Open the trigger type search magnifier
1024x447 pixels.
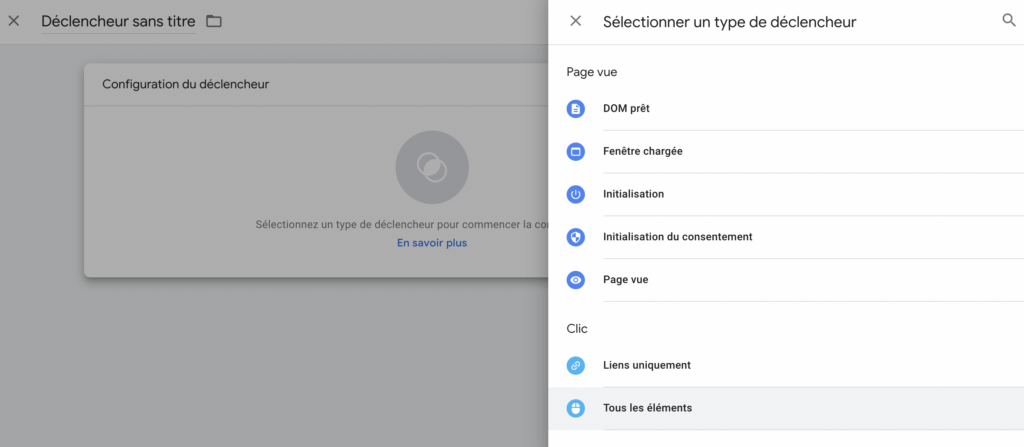pos(1008,20)
